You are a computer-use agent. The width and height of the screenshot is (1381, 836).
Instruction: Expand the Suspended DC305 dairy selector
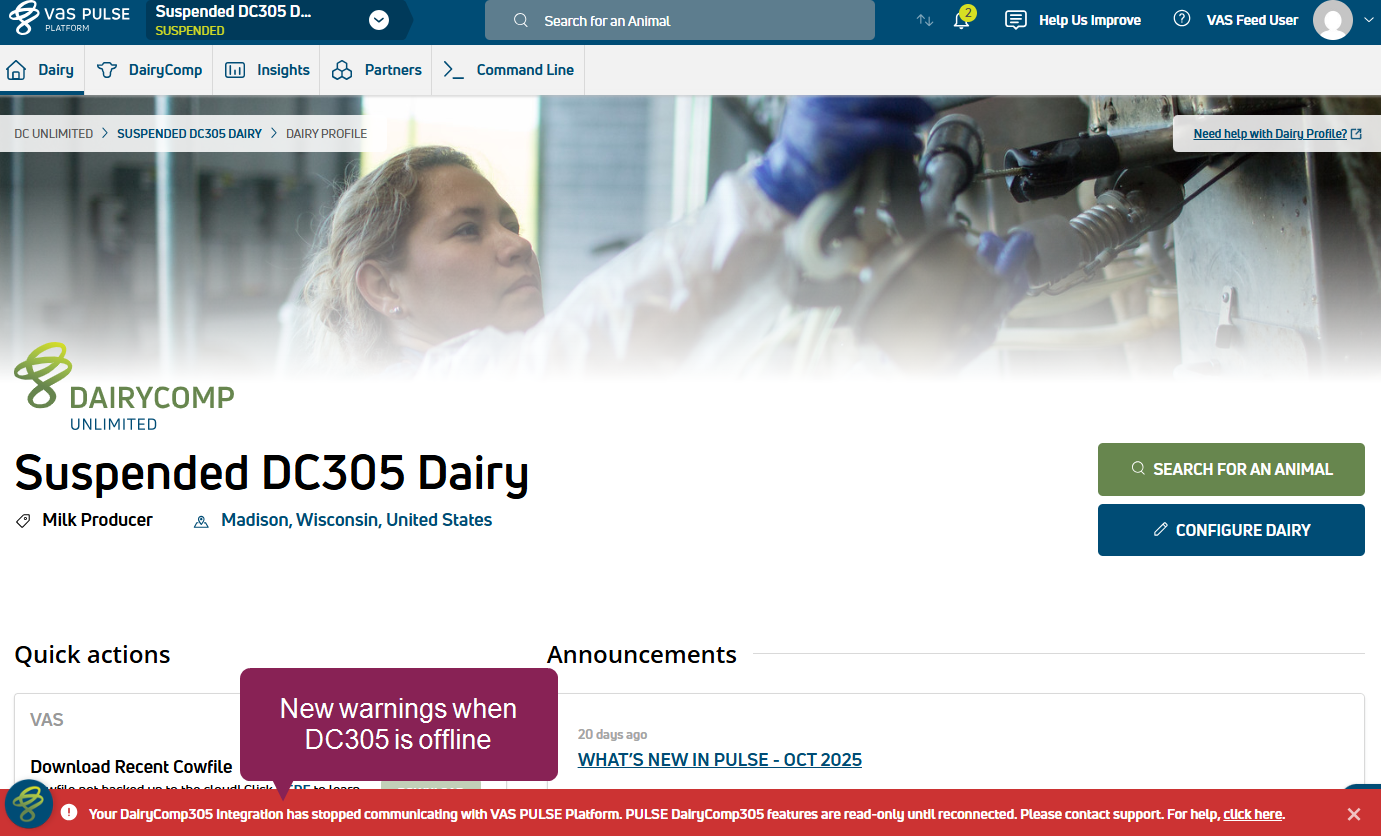pyautogui.click(x=378, y=20)
